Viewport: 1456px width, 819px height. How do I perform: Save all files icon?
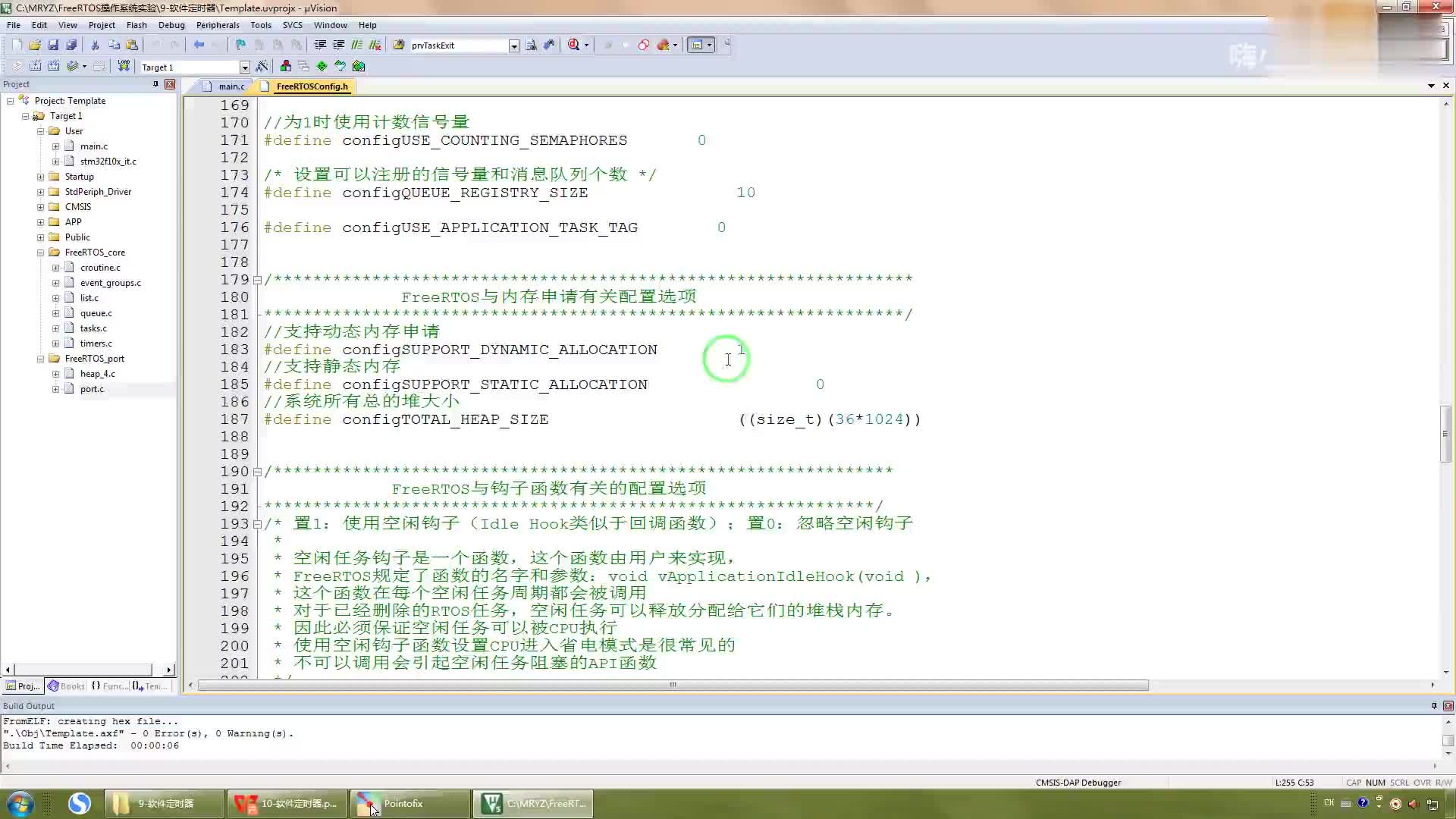point(71,45)
